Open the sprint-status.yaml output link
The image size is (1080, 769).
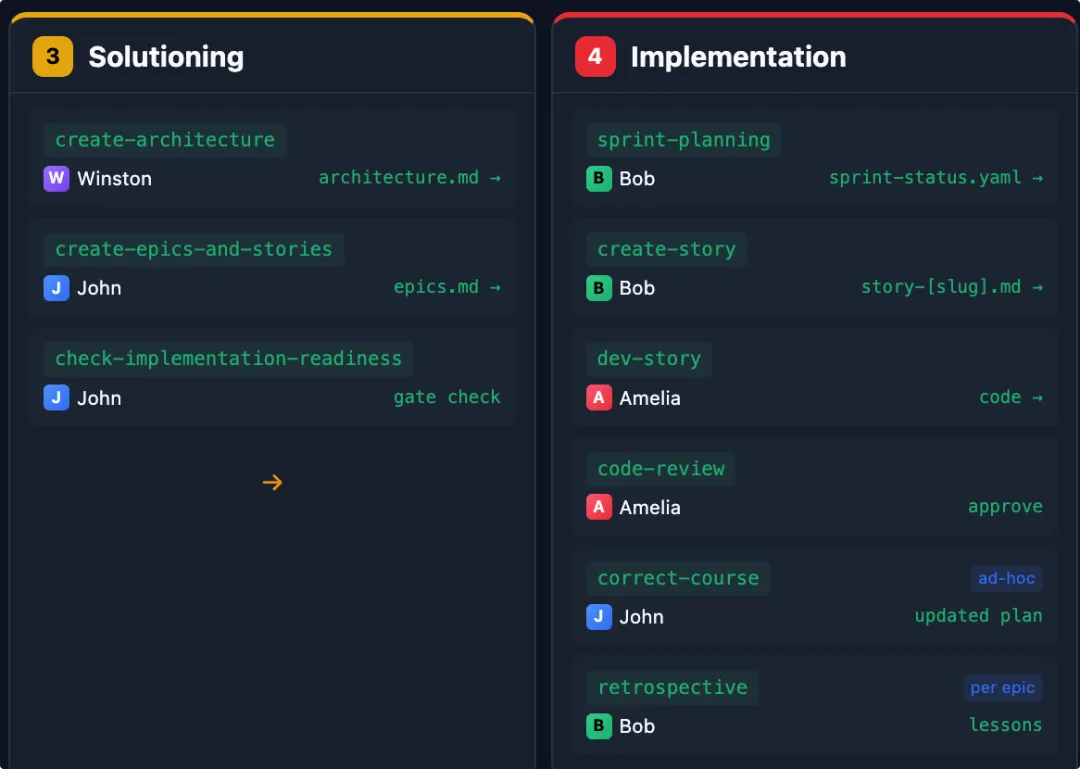(x=935, y=178)
